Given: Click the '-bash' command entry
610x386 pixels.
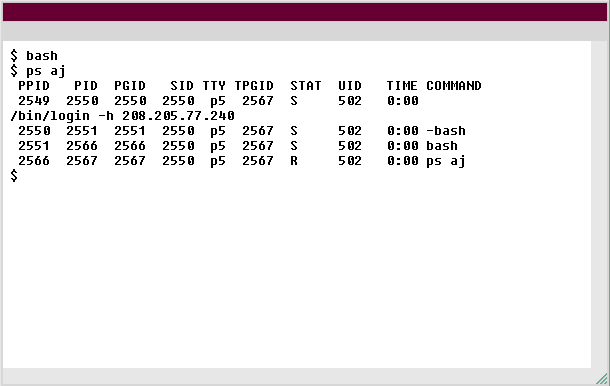Looking at the screenshot, I should coord(446,131).
